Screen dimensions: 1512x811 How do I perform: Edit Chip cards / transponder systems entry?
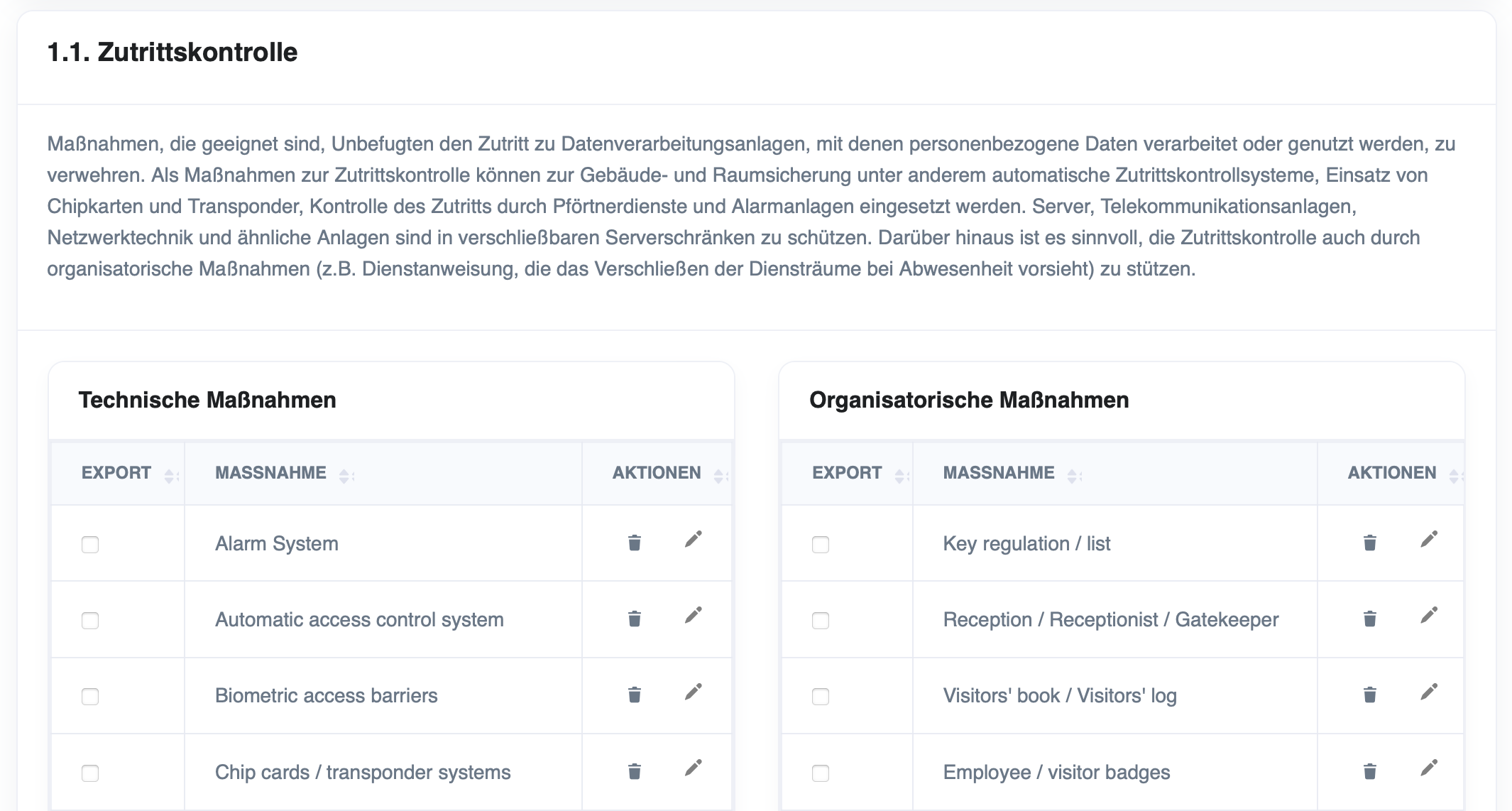[694, 768]
